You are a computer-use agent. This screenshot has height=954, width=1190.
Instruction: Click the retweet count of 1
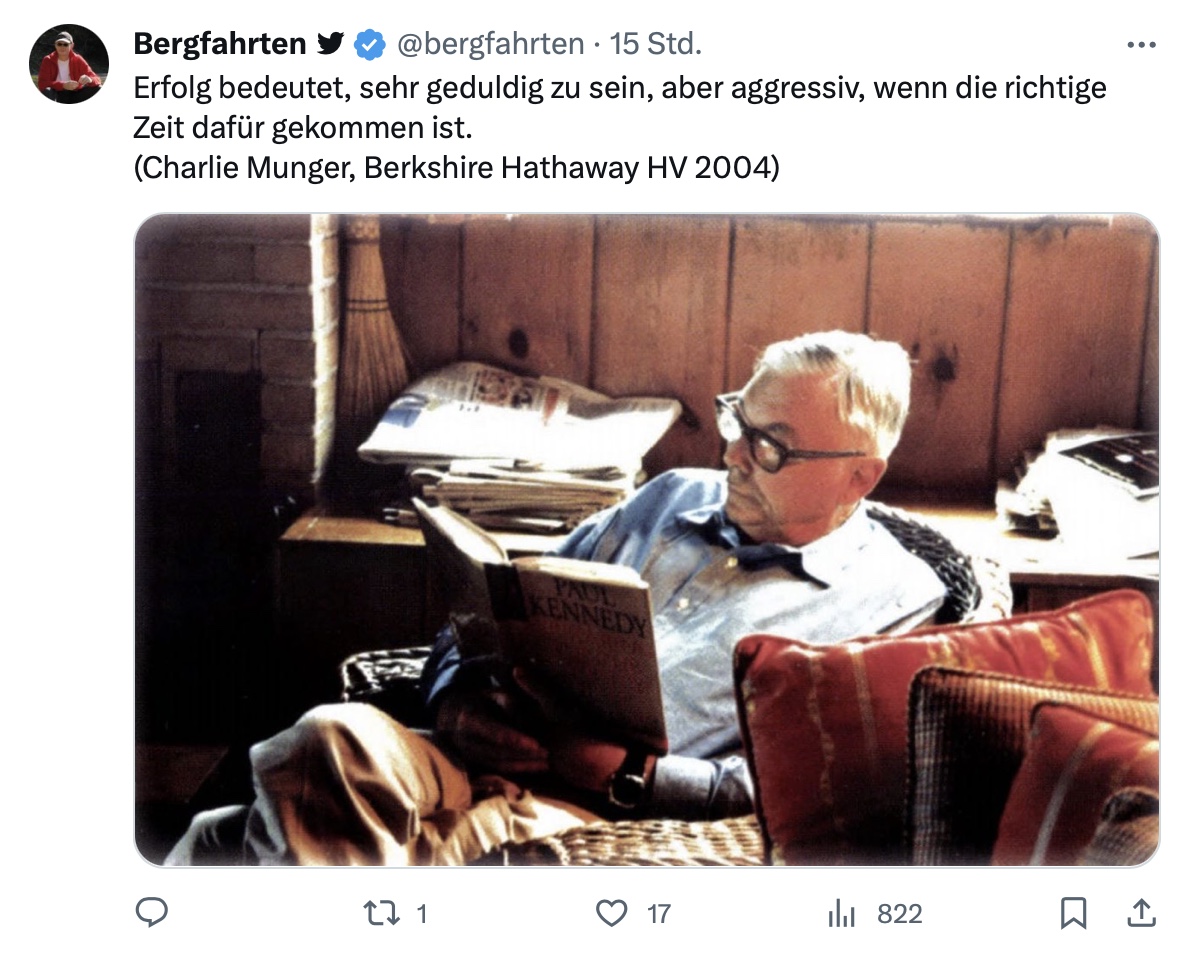click(422, 913)
